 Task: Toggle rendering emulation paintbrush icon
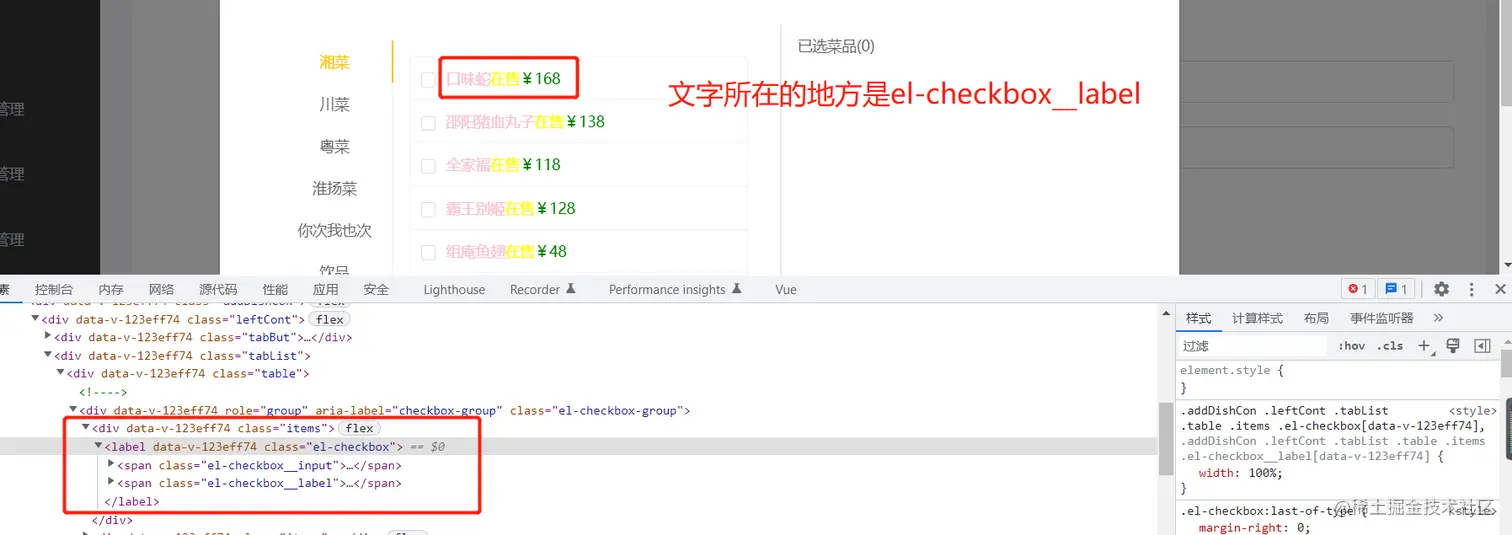point(1453,346)
